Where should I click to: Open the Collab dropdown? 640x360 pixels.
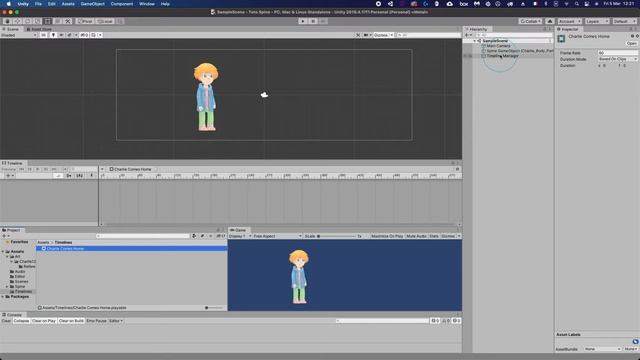(530, 21)
